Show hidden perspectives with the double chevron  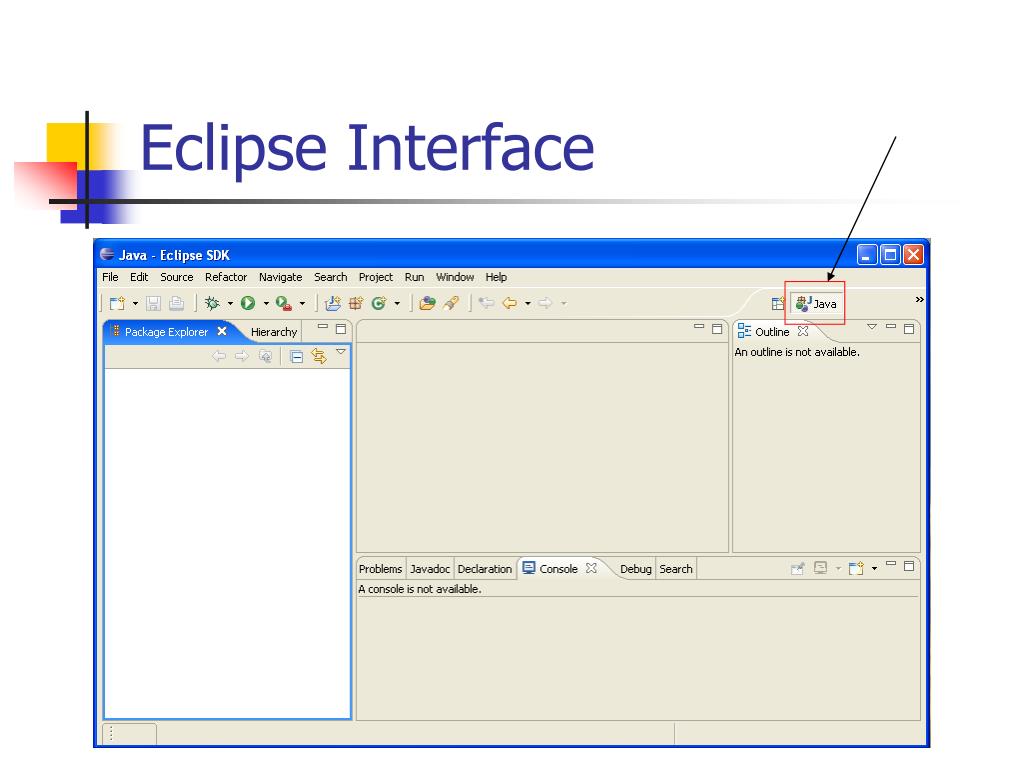click(920, 299)
